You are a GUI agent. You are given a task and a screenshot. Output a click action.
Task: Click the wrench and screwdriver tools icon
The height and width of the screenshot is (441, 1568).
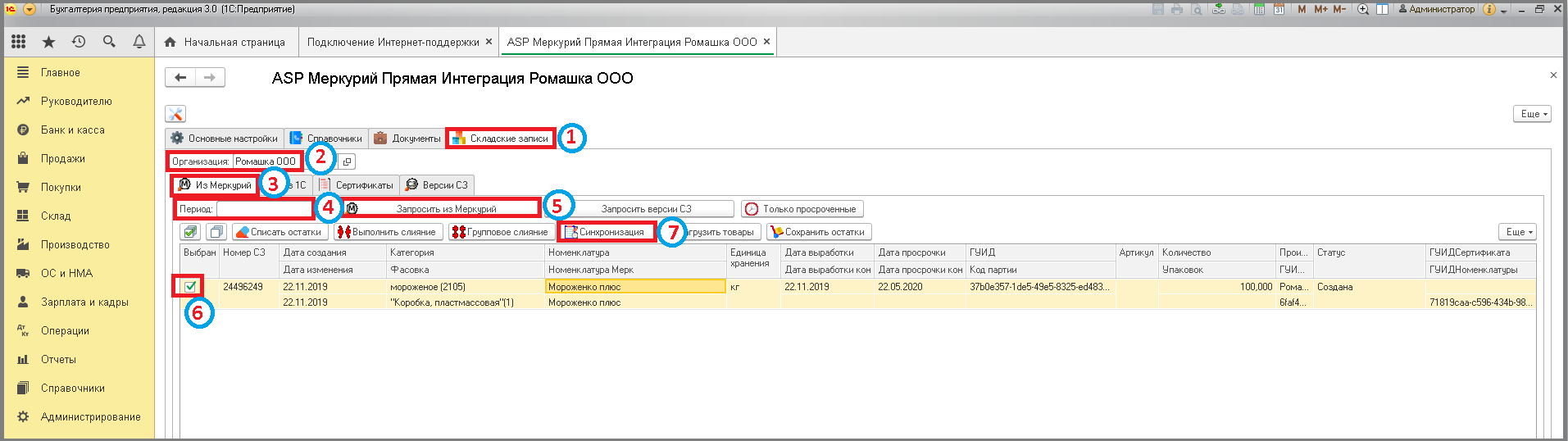coord(175,114)
